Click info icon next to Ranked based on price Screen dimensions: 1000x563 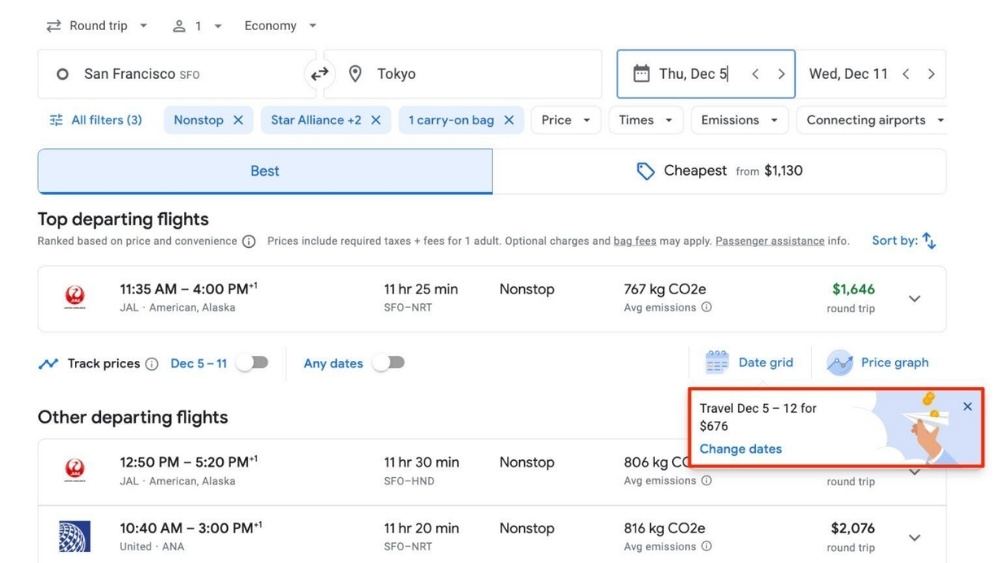tap(249, 242)
